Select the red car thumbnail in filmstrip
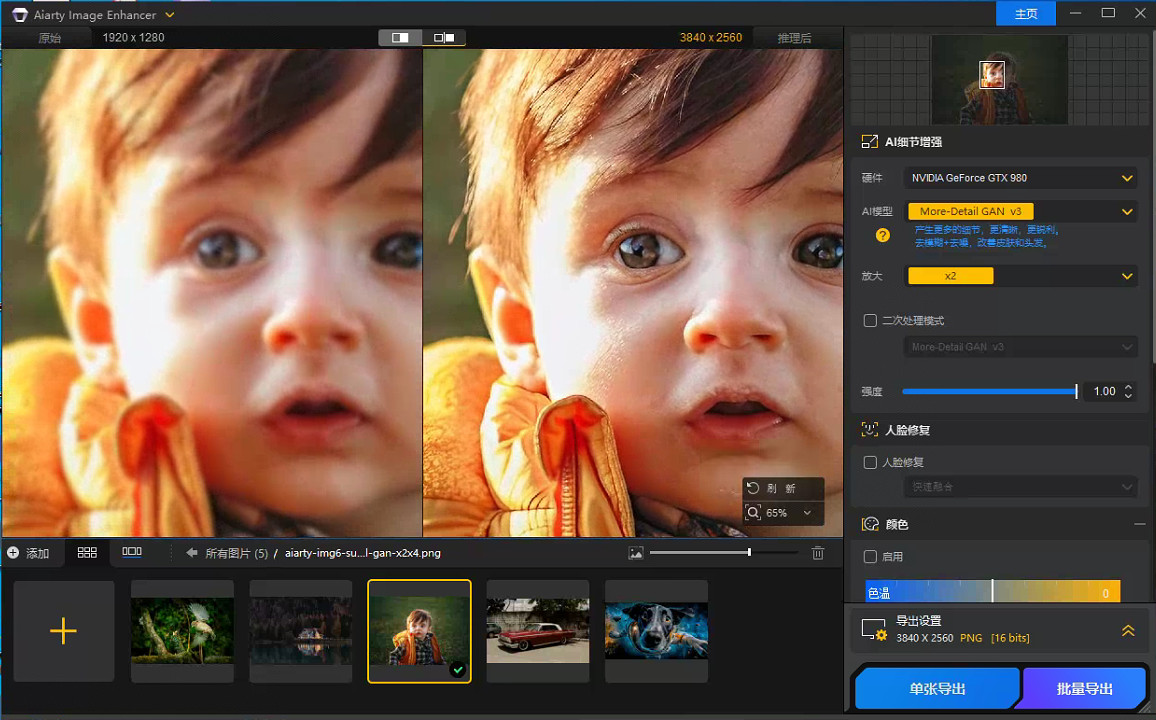This screenshot has width=1156, height=720. (x=538, y=630)
